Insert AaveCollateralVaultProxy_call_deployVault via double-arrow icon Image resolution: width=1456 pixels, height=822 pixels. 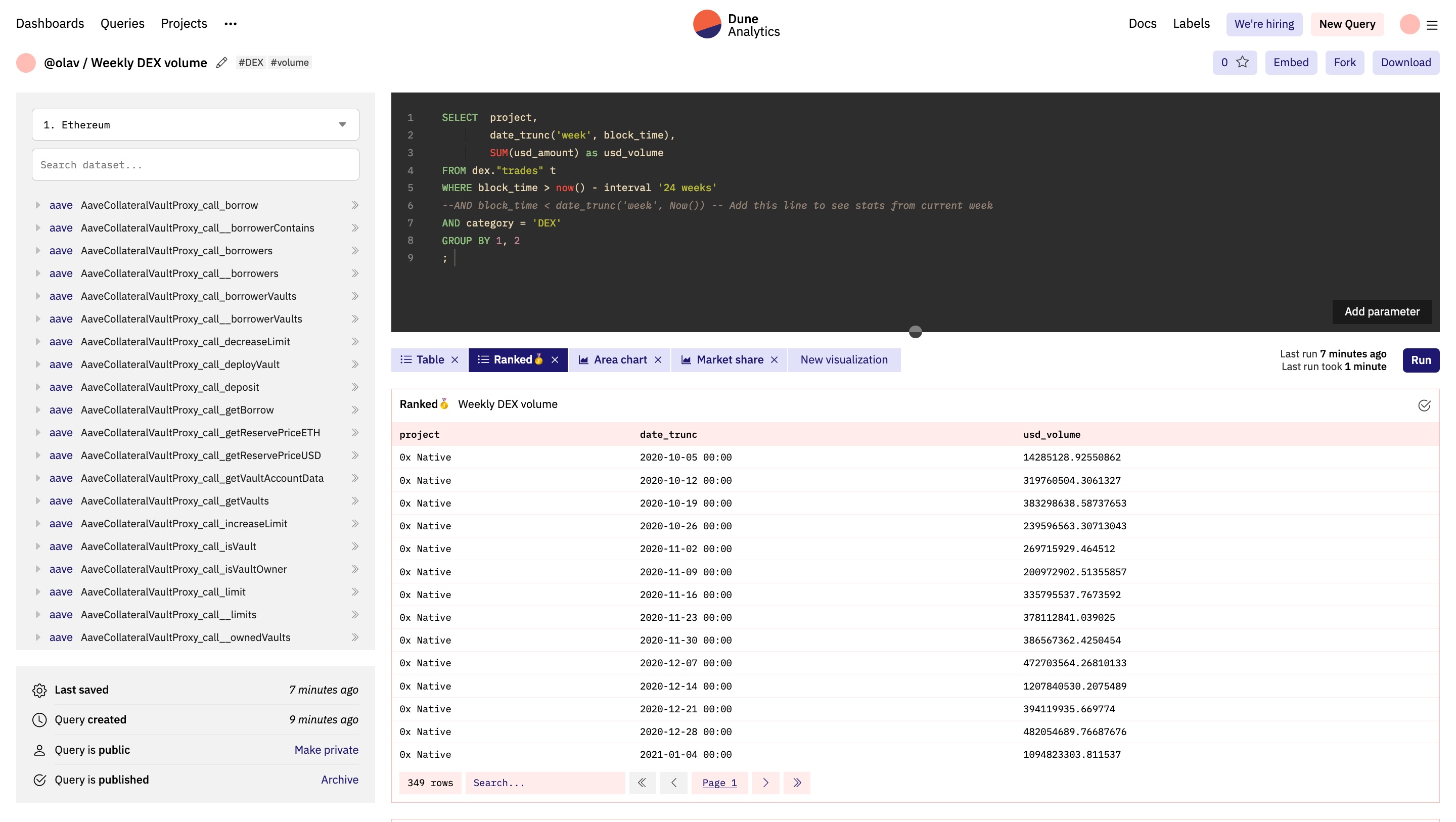(355, 364)
